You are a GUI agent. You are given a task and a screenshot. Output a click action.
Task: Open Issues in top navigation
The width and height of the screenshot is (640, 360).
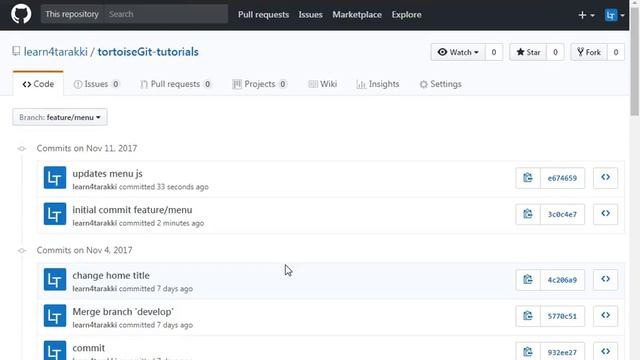(310, 15)
